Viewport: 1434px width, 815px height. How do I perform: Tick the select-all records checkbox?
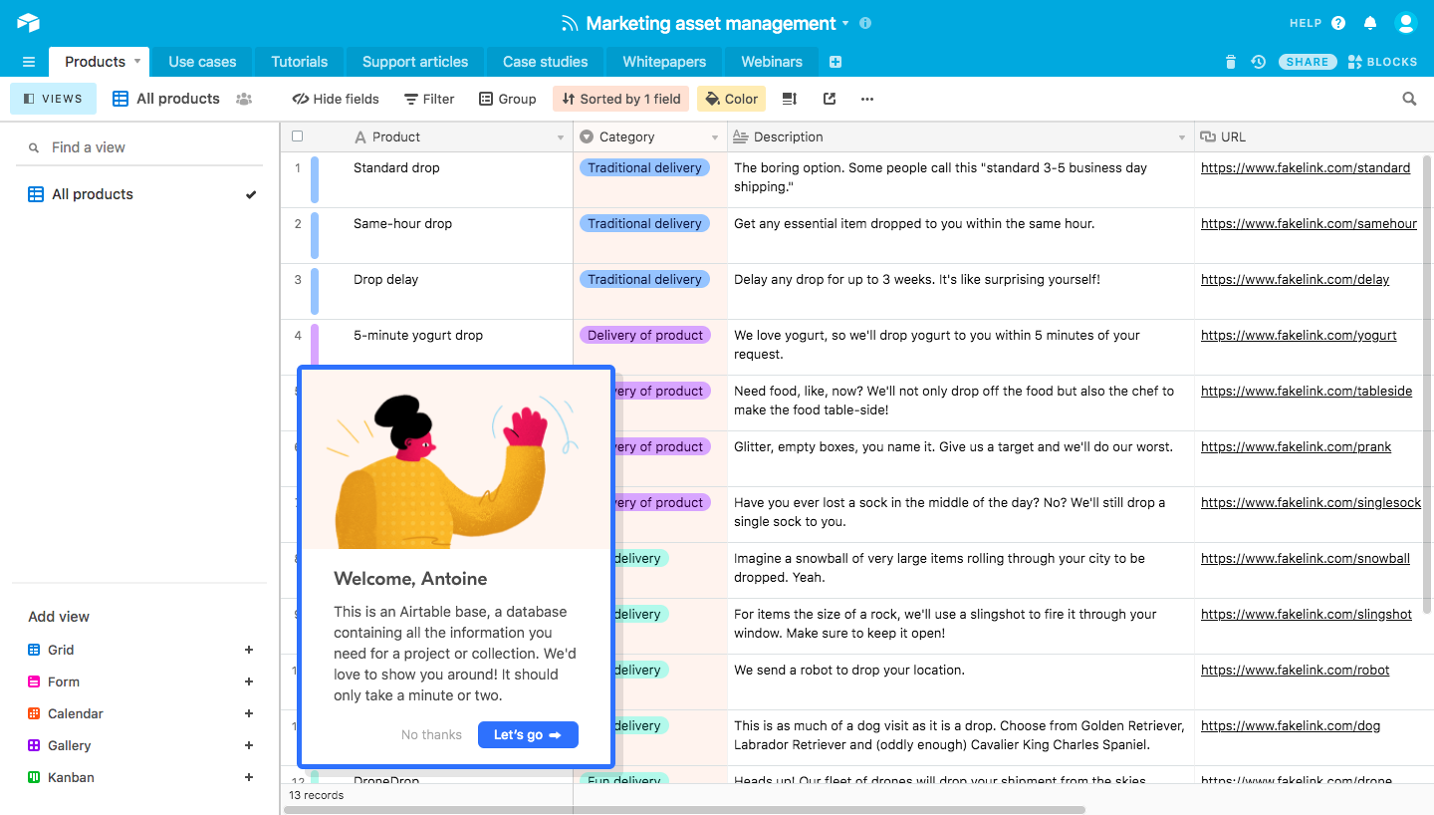tap(297, 137)
